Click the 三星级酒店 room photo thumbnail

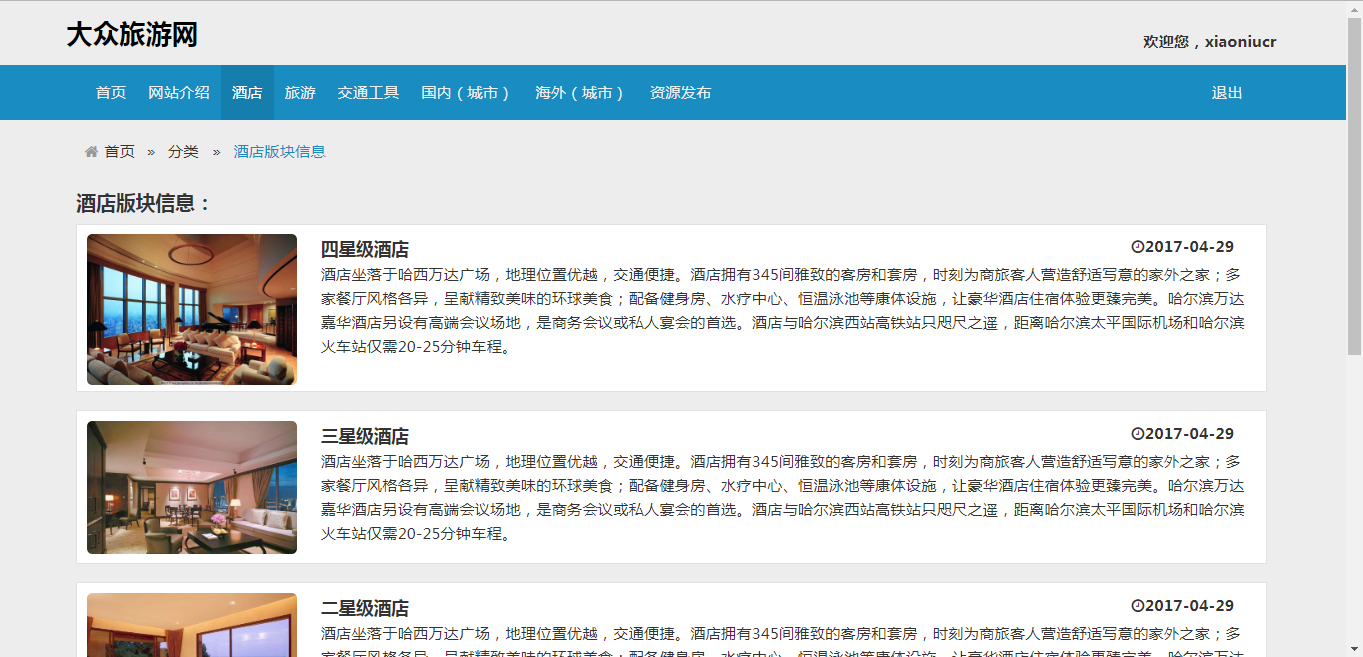(x=192, y=488)
